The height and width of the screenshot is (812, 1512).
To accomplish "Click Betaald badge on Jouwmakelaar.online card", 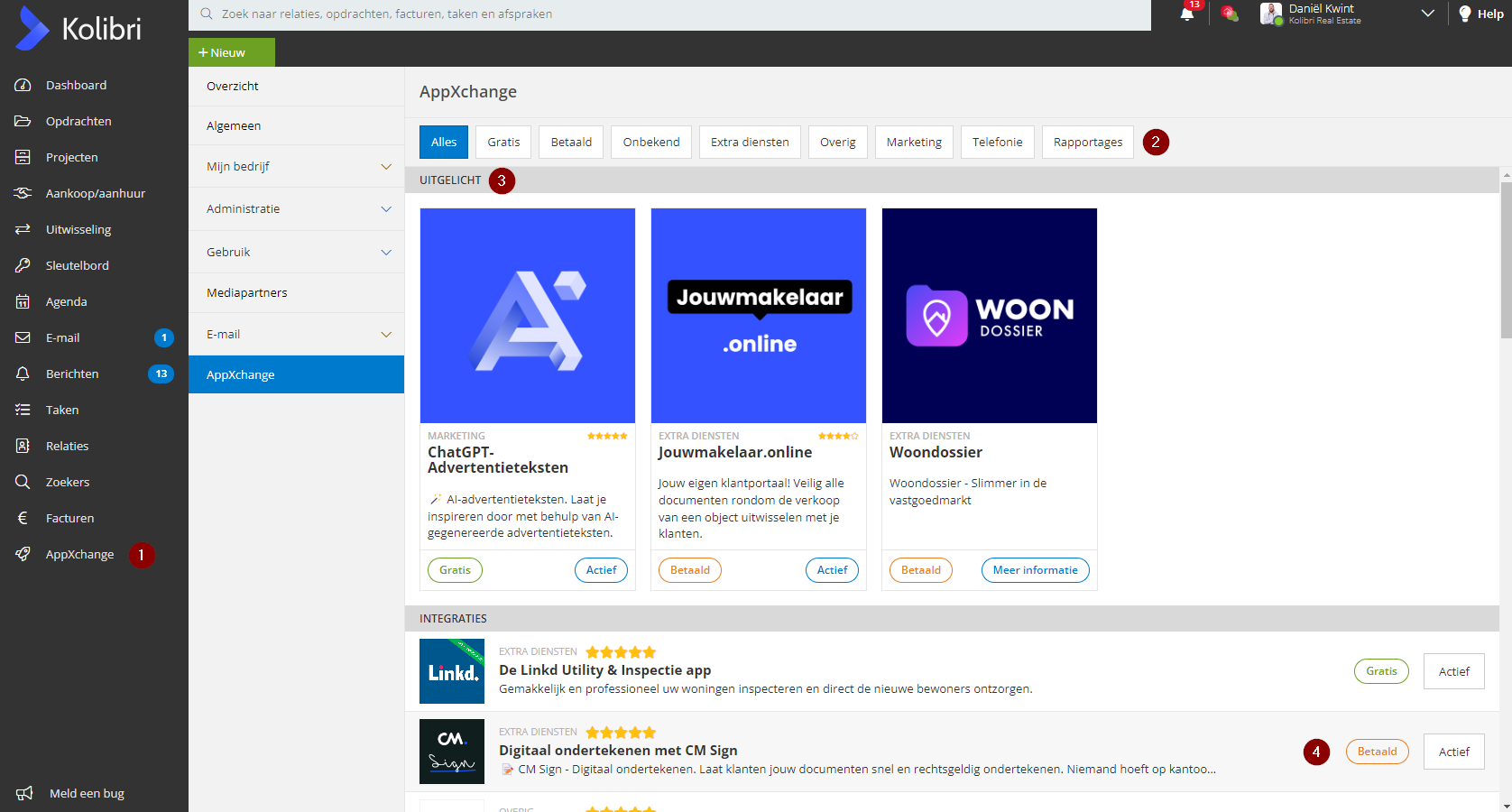I will click(x=690, y=570).
